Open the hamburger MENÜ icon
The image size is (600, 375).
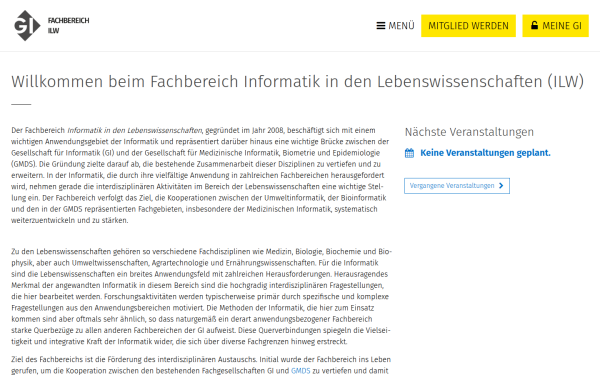pyautogui.click(x=381, y=26)
